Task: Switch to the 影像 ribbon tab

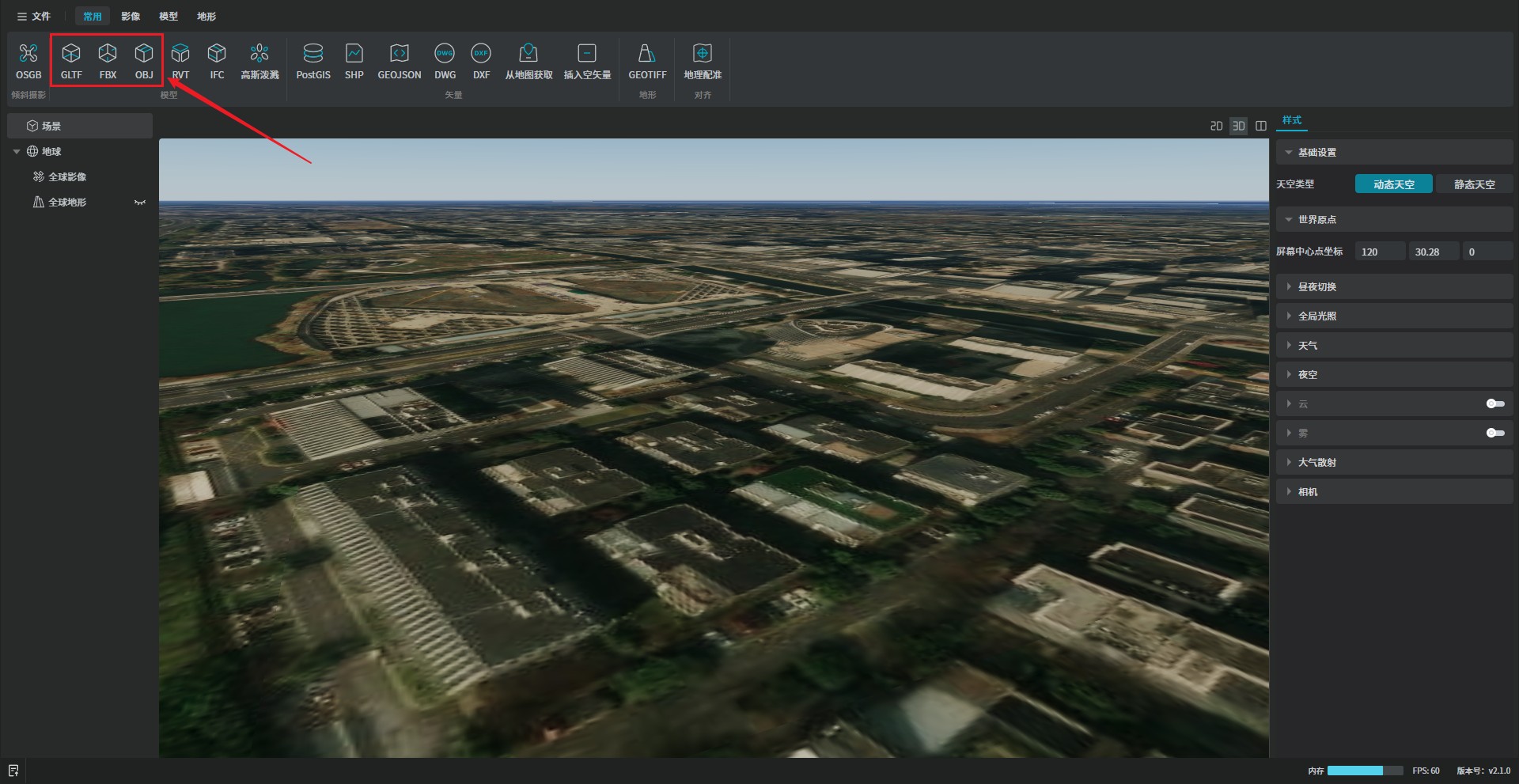Action: pyautogui.click(x=131, y=16)
